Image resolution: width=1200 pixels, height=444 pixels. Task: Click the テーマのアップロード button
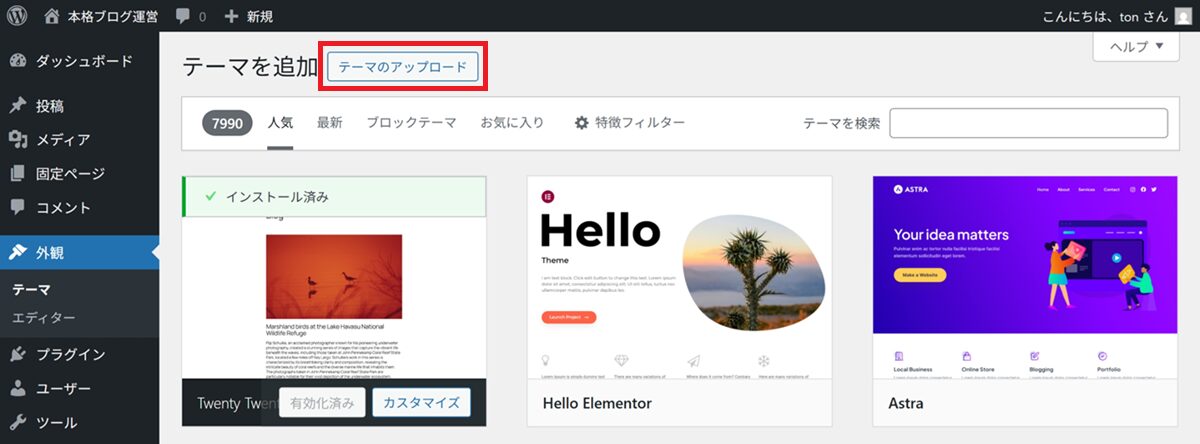tap(402, 67)
